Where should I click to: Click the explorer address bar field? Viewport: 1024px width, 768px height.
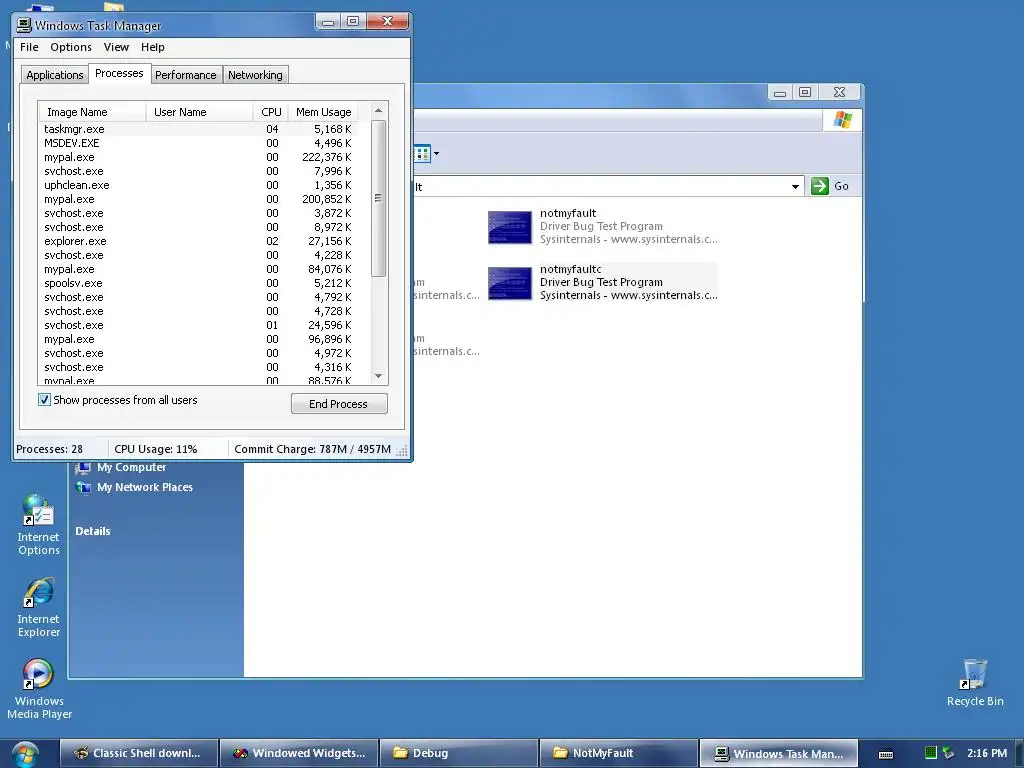click(601, 187)
